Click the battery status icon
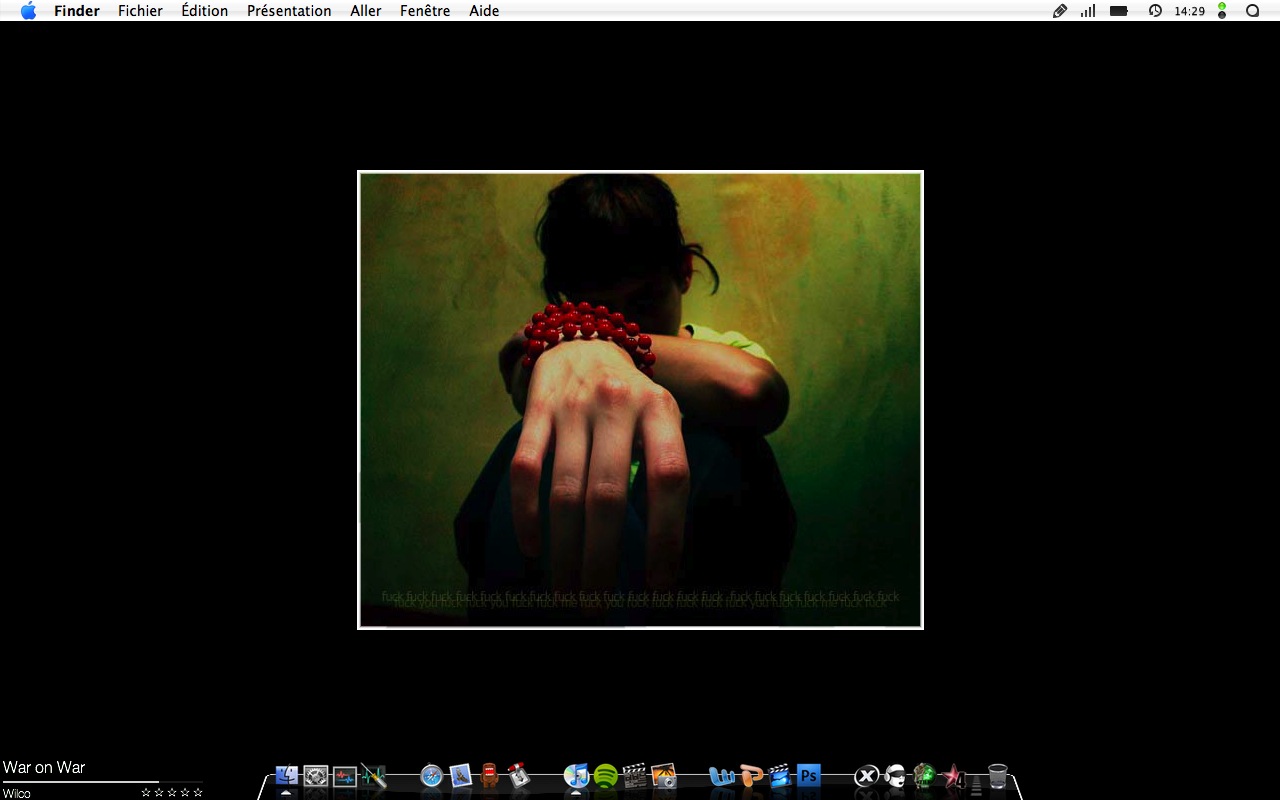Image resolution: width=1280 pixels, height=800 pixels. click(1119, 11)
